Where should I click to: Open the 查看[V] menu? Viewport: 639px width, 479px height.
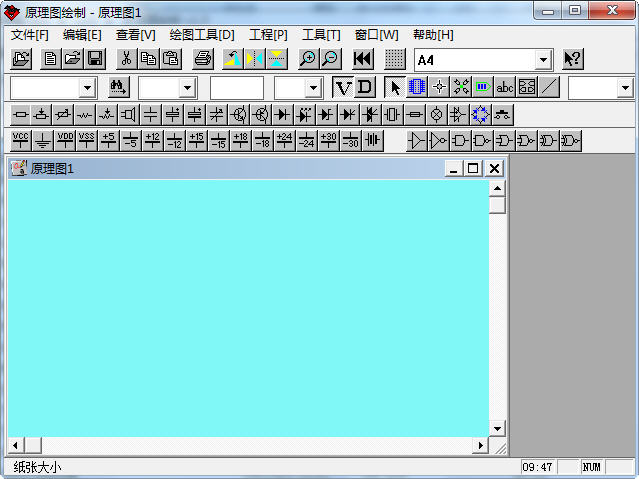coord(136,35)
